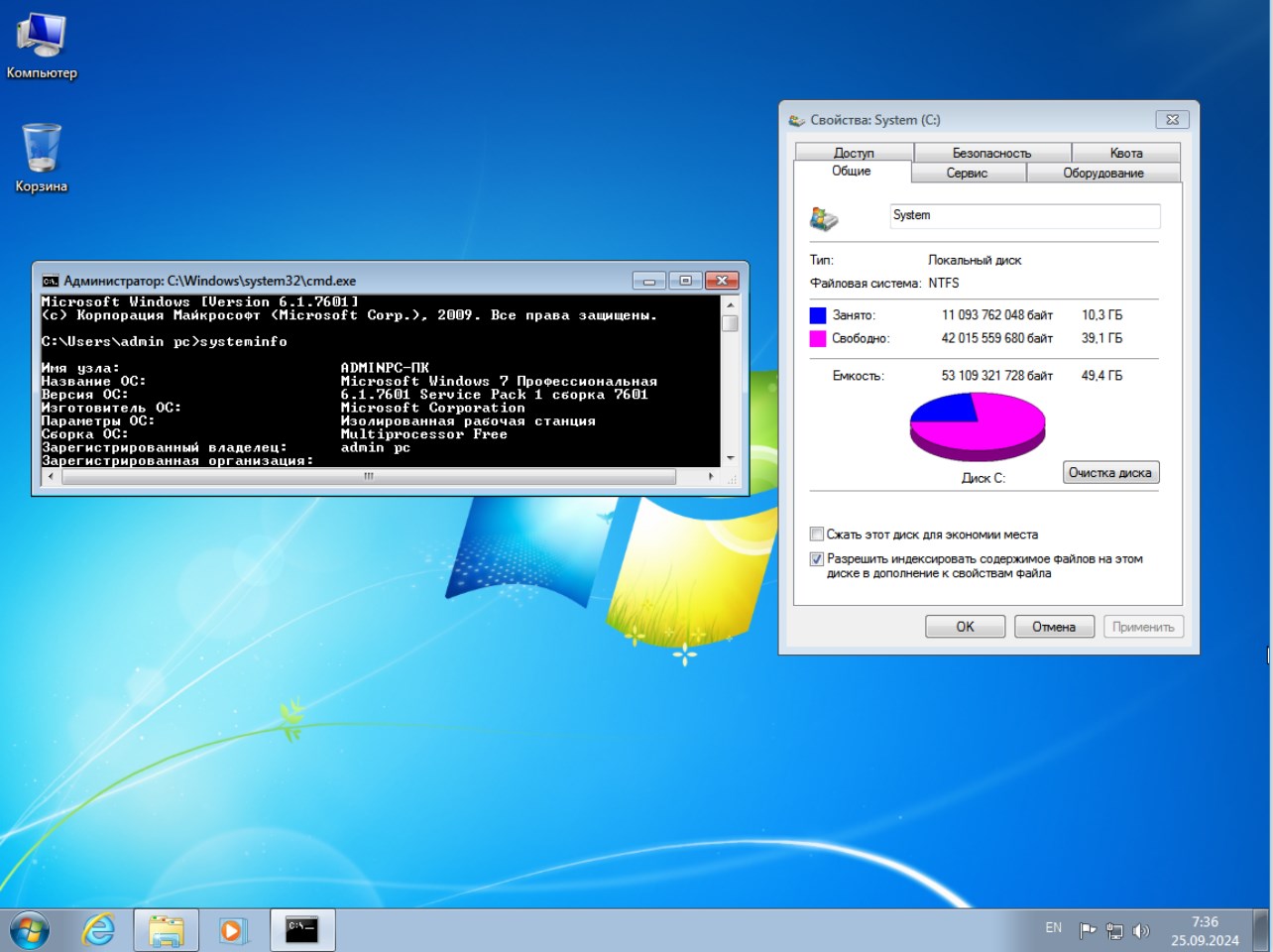
Task: Enable 'Сжать этот диск' checkbox
Action: coord(817,535)
